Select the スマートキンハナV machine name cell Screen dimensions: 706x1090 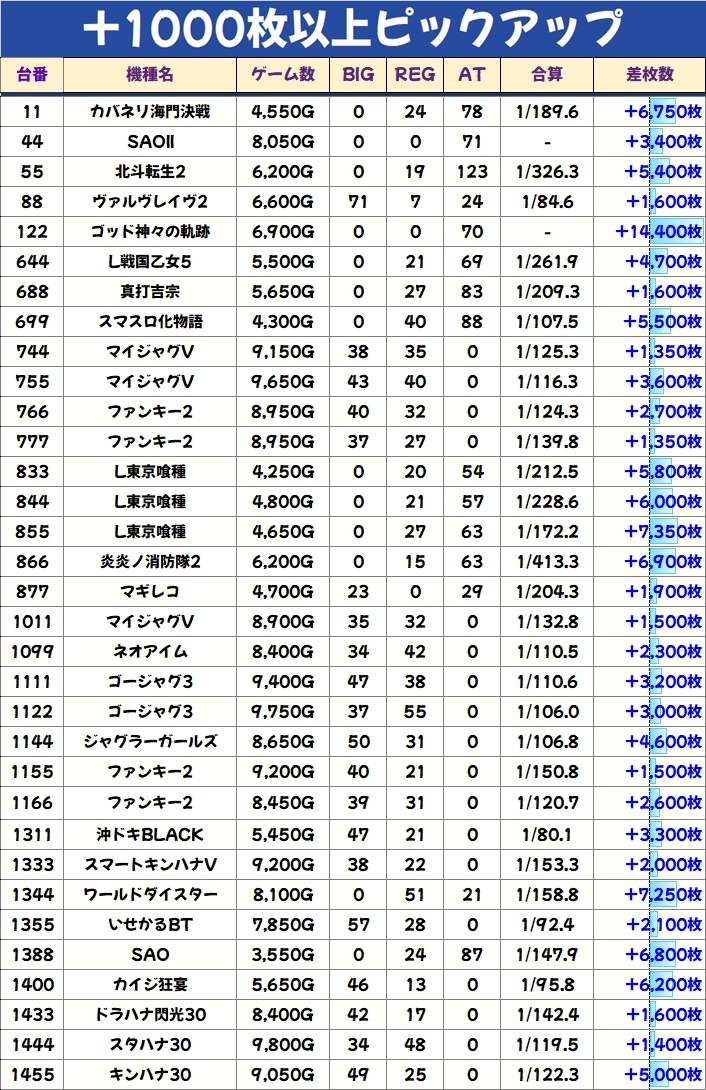150,864
